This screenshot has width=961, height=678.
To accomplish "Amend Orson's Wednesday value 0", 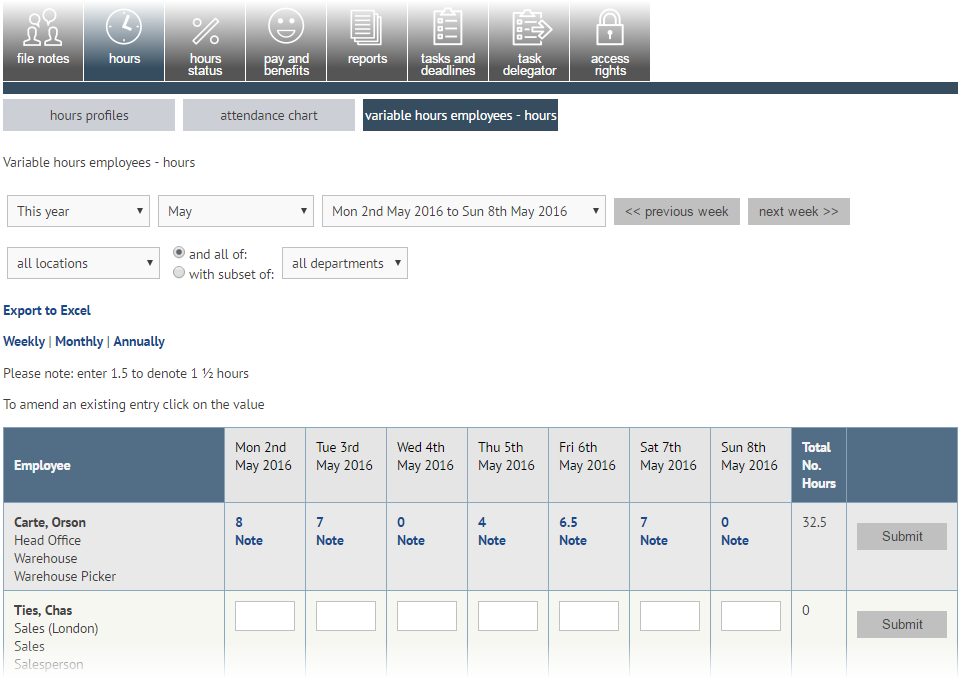I will [401, 522].
